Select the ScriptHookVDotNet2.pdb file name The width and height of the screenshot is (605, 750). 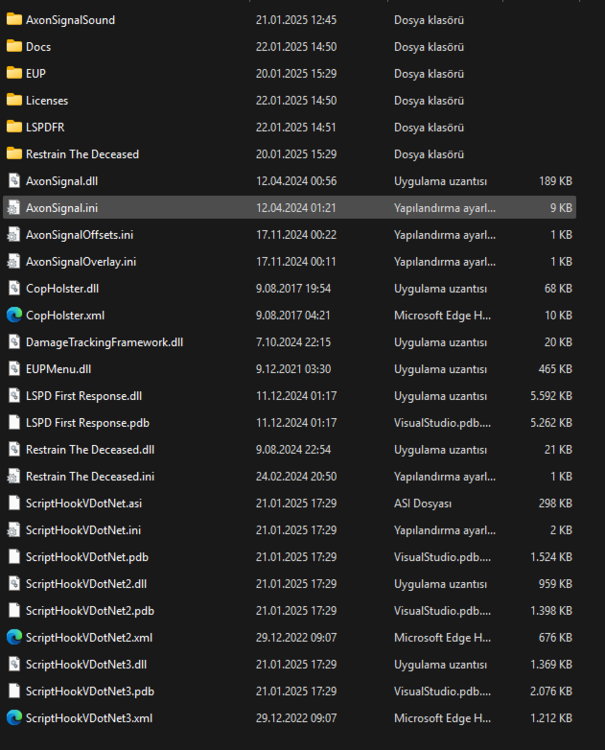pyautogui.click(x=90, y=611)
